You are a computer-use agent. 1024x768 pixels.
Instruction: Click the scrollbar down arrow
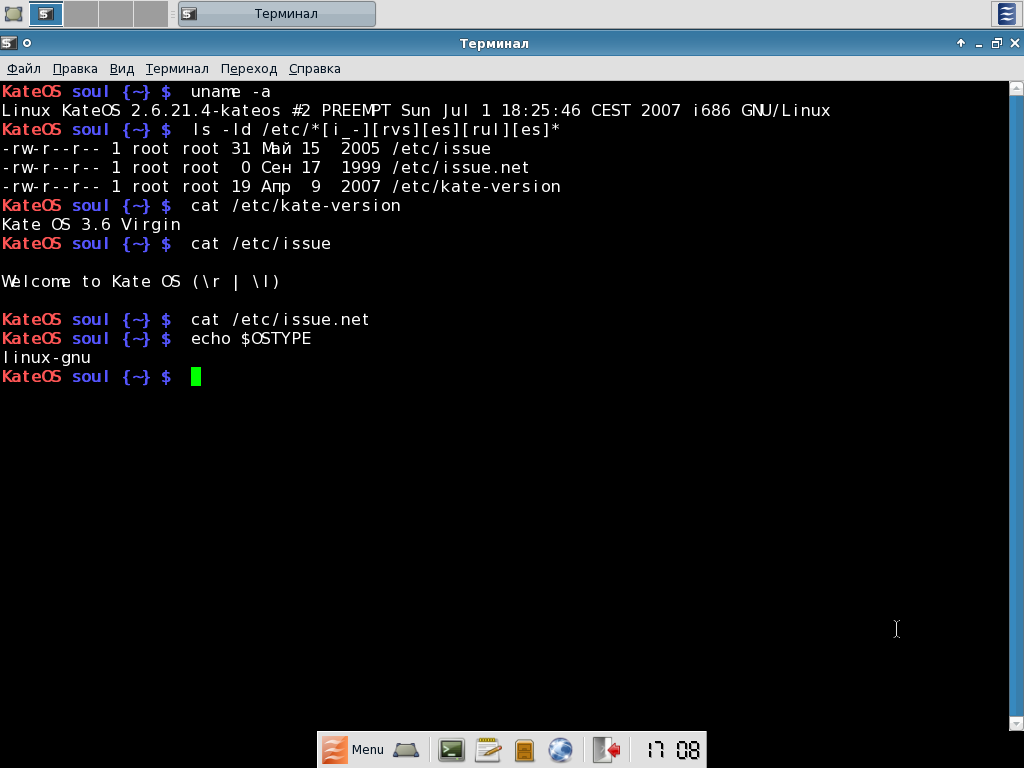(1016, 724)
